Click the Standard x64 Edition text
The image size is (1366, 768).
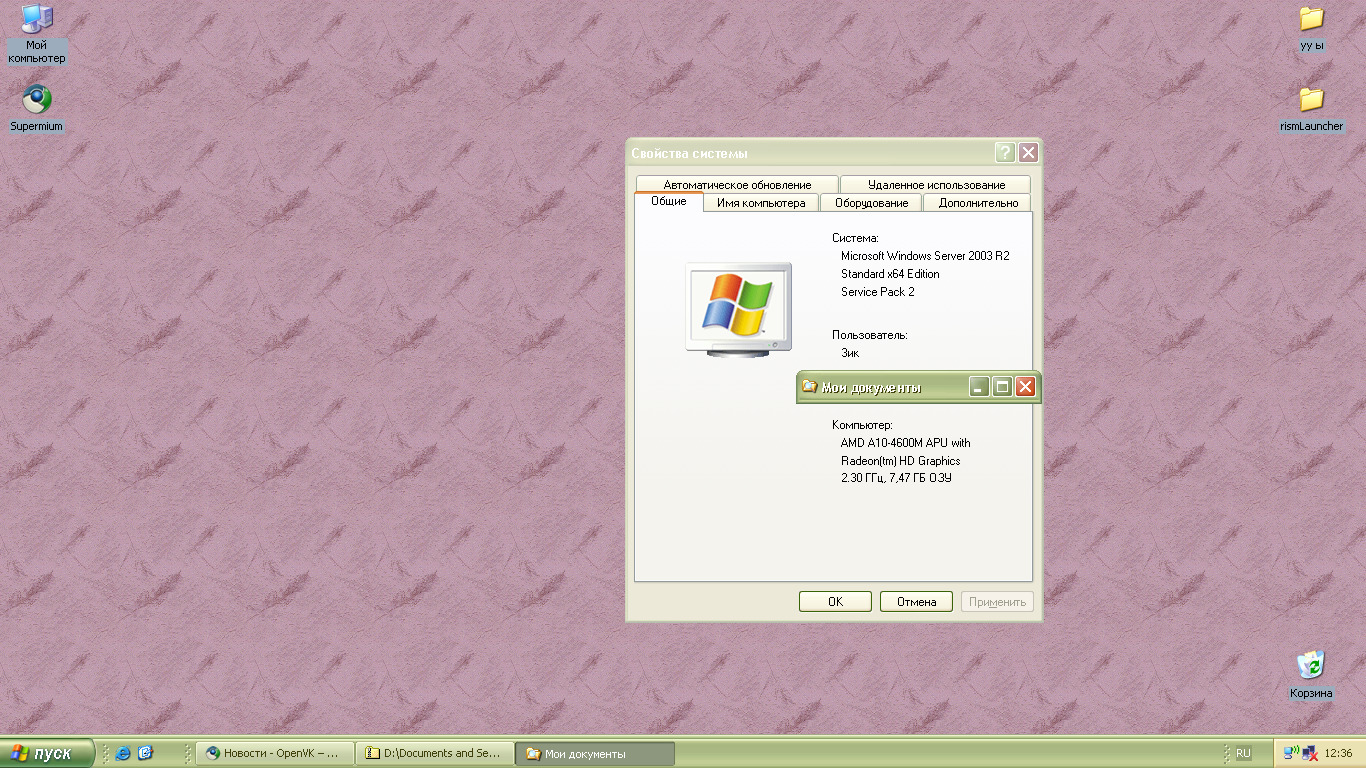click(x=890, y=274)
